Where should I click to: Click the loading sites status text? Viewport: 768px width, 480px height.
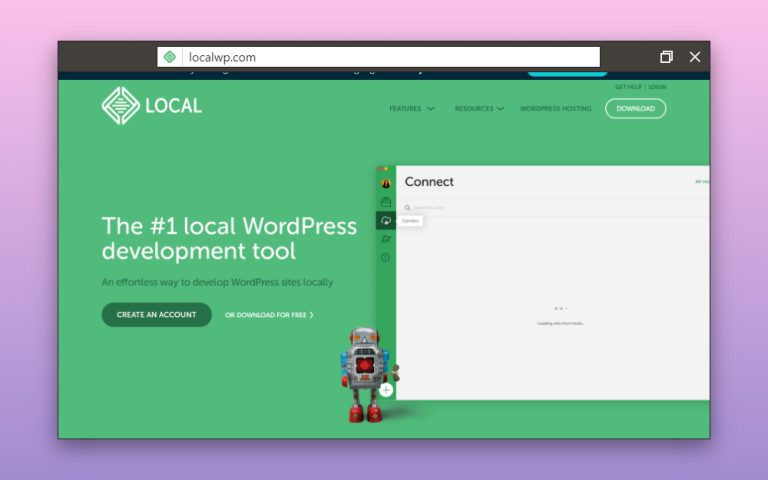pyautogui.click(x=561, y=323)
